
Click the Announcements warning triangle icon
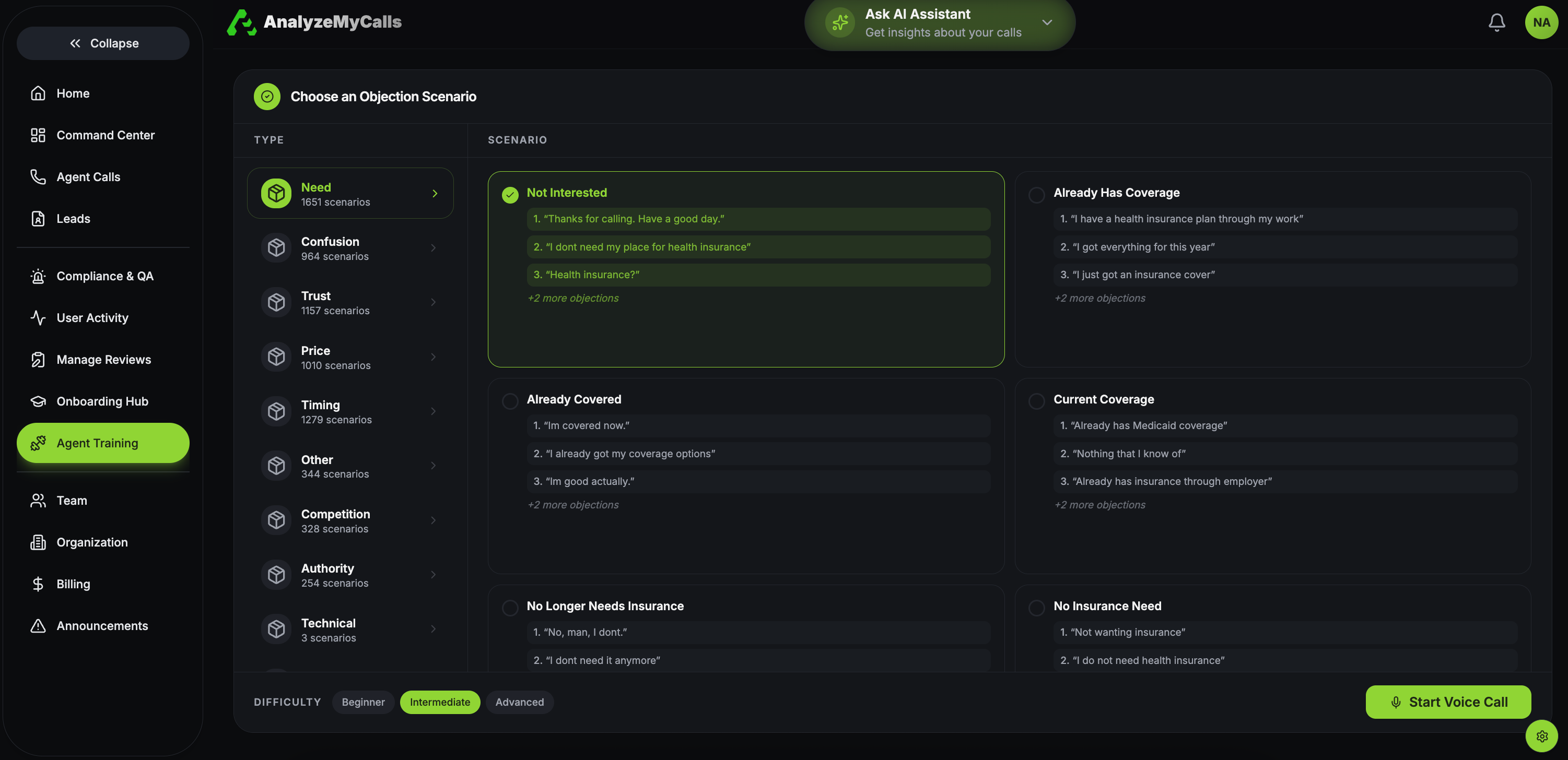[x=38, y=625]
